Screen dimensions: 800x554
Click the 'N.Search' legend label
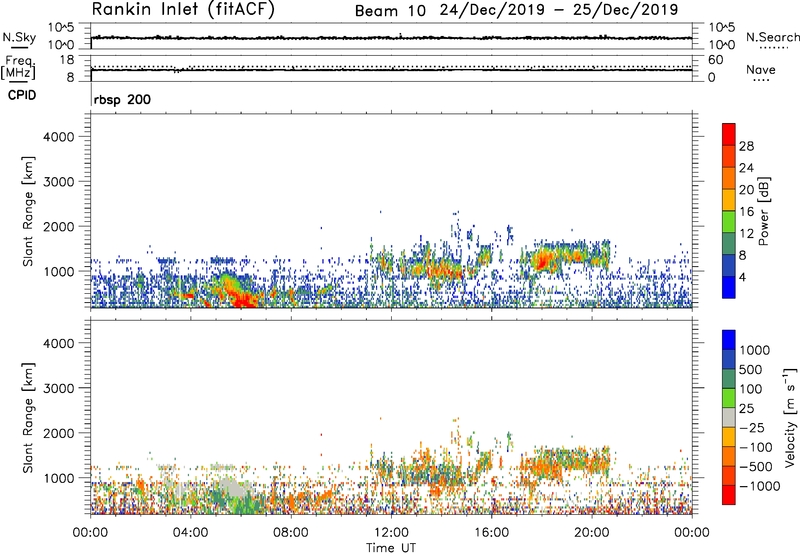click(772, 37)
